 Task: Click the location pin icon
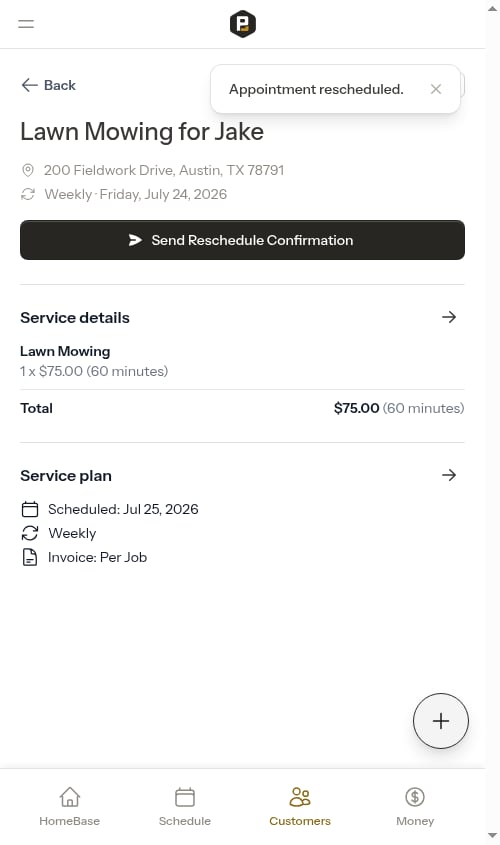coord(27,170)
